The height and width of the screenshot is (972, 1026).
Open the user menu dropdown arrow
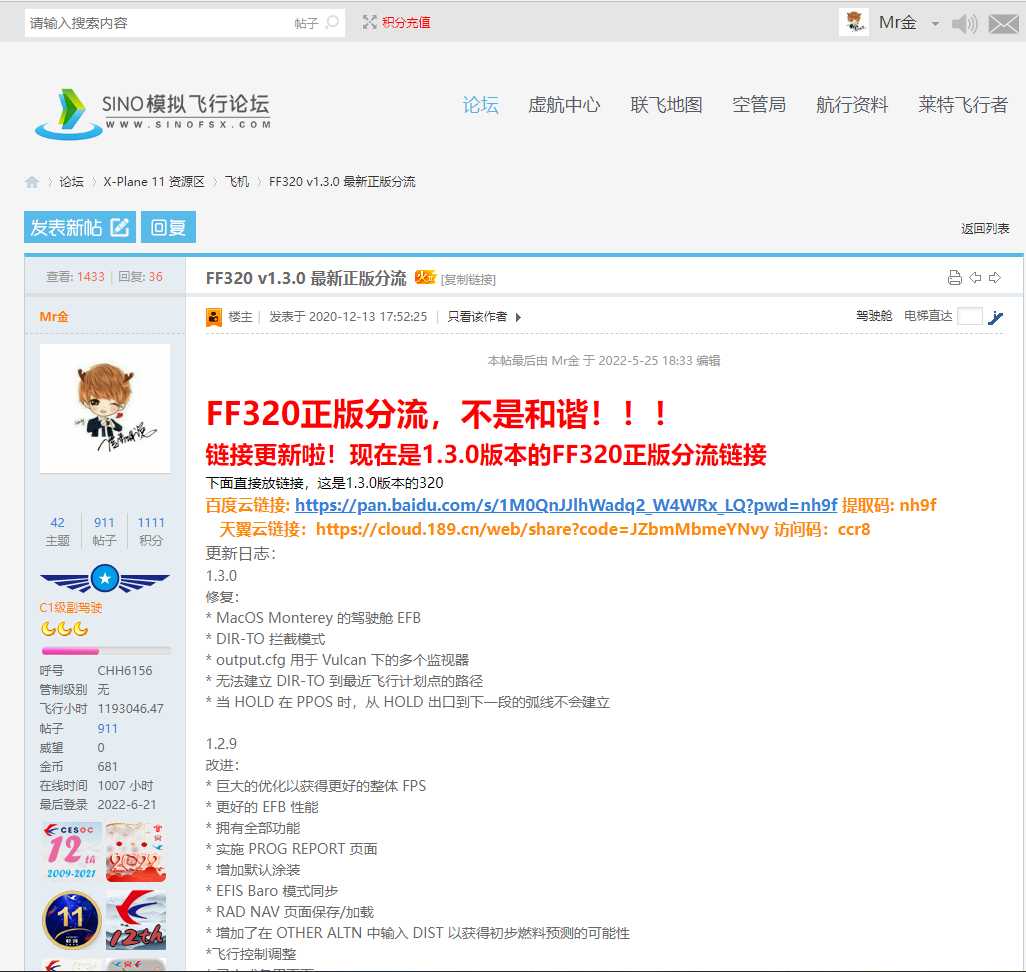936,24
